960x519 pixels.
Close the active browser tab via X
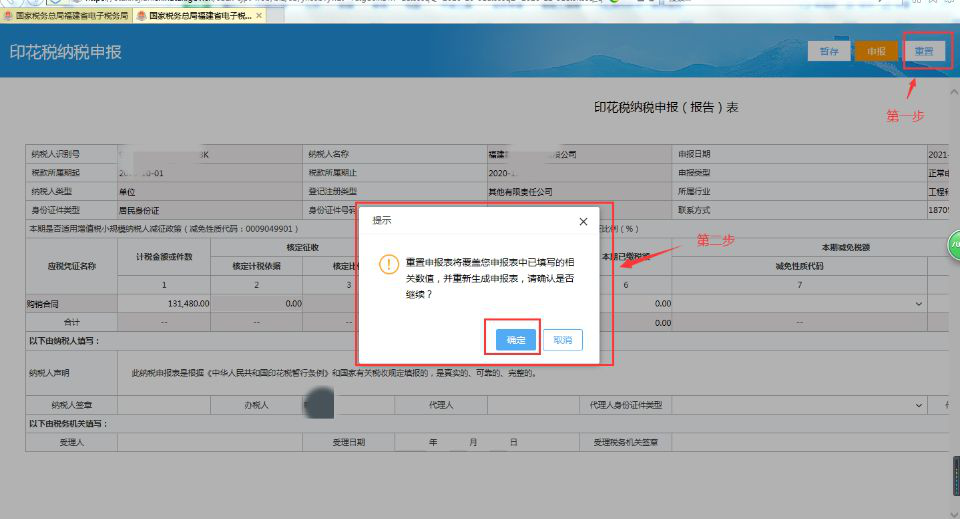pos(260,17)
